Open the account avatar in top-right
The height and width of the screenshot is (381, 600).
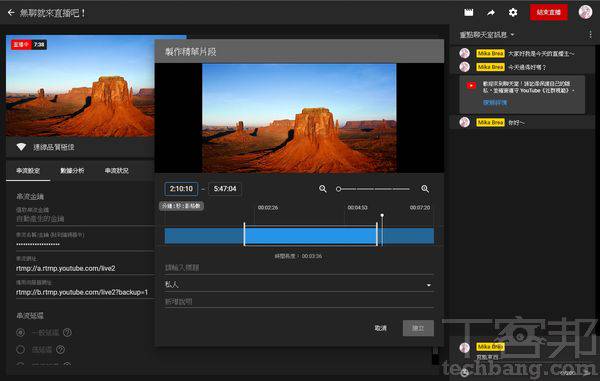[585, 12]
